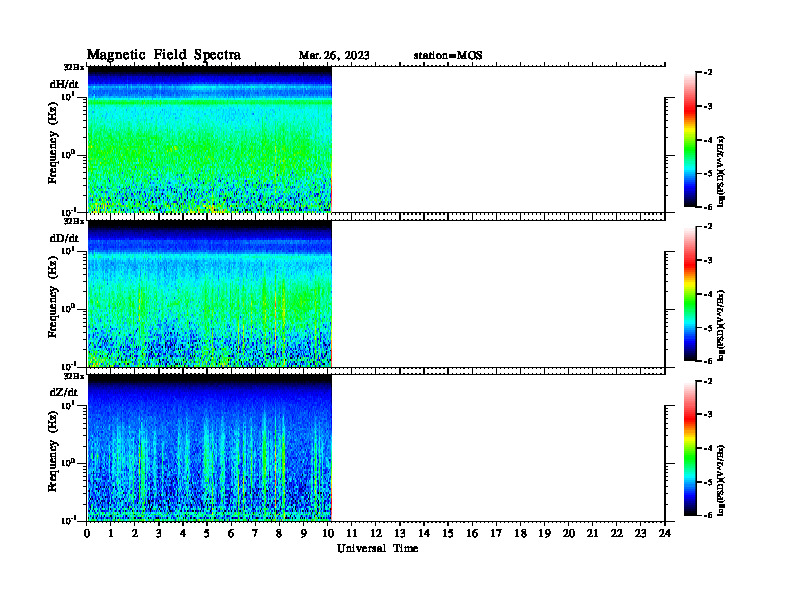Click hour 18 on the Universal Time axis

click(x=520, y=534)
